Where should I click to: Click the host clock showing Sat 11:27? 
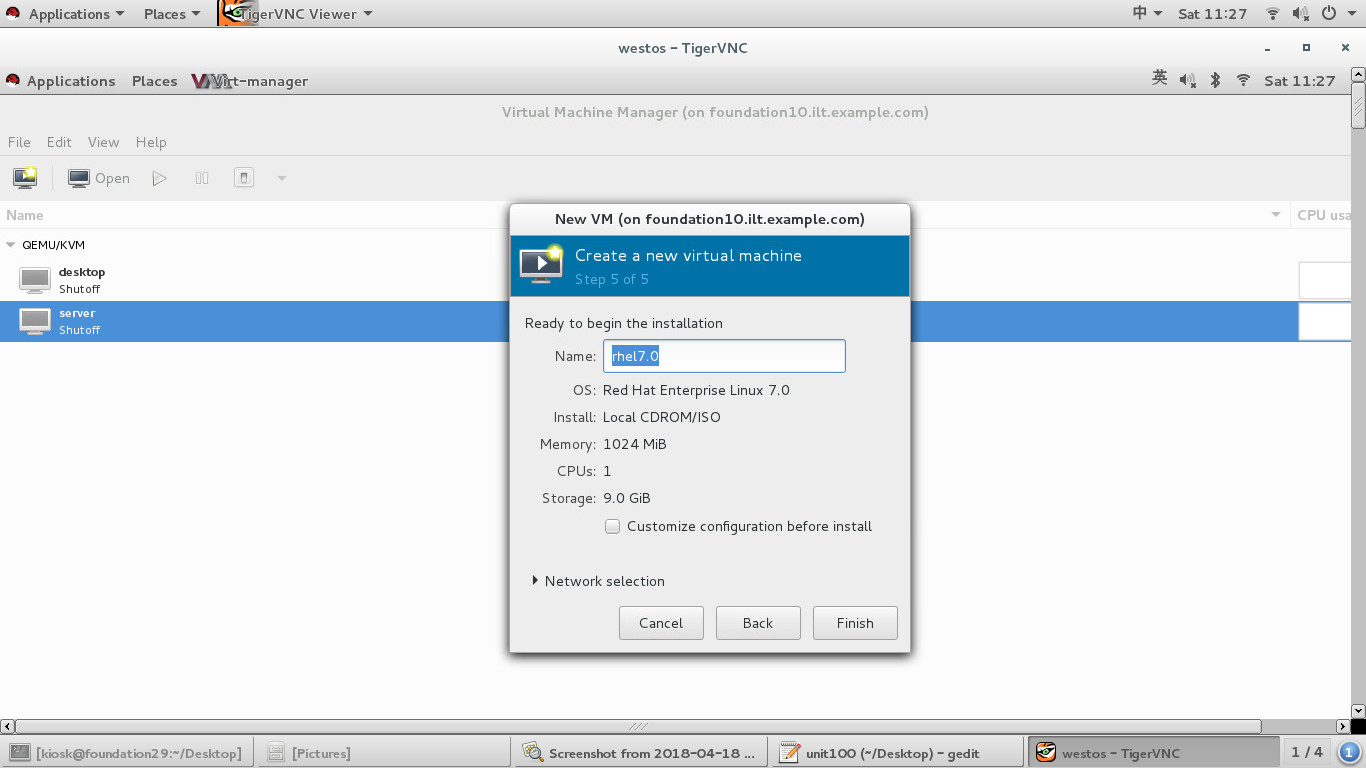point(1213,14)
